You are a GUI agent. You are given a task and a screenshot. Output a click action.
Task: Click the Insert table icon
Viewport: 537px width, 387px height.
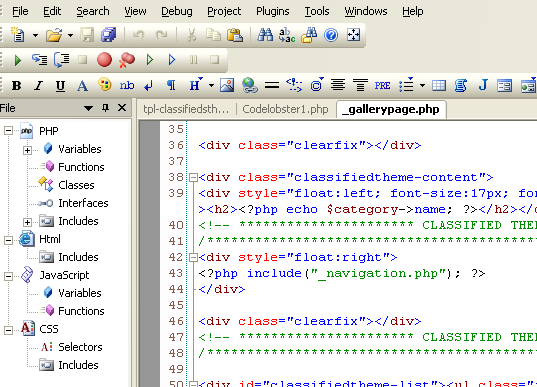click(439, 85)
